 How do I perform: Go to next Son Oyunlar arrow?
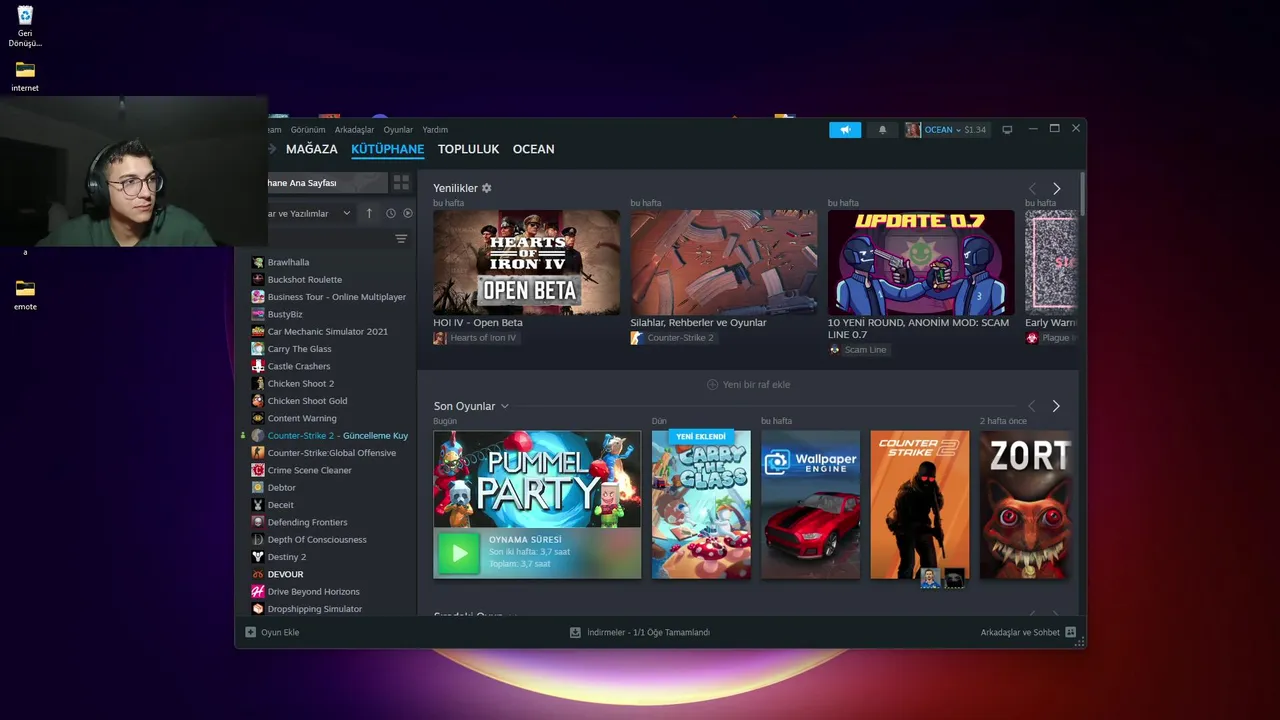pos(1056,406)
